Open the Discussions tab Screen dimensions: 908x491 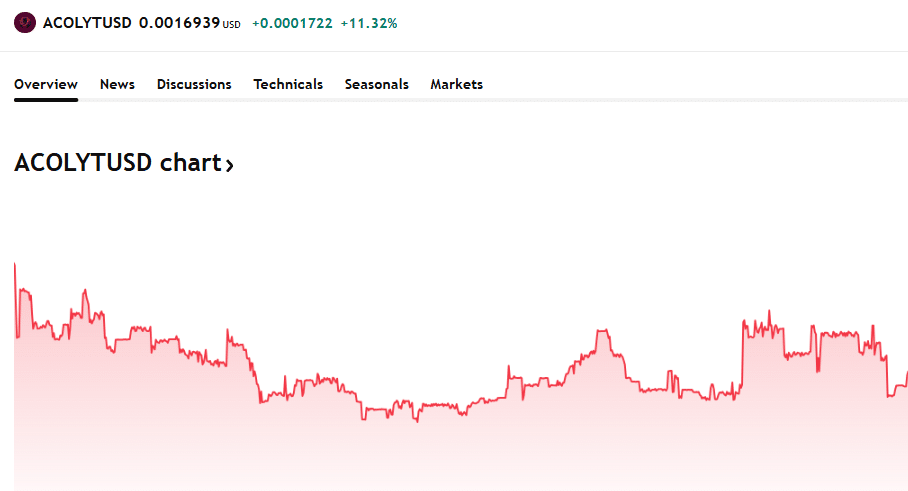tap(194, 85)
